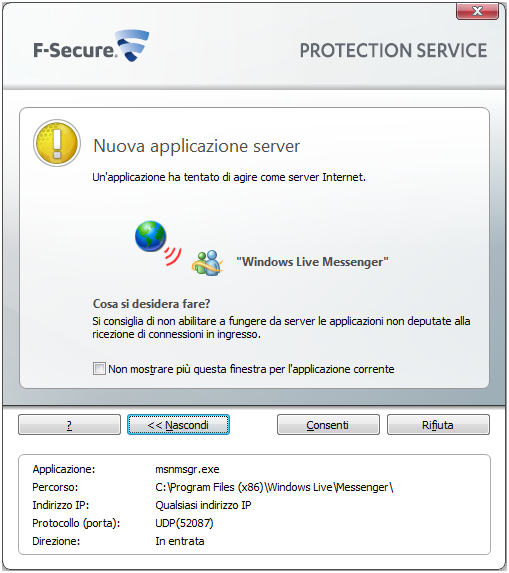Click the blue globe connection icon
The height and width of the screenshot is (573, 509).
(x=151, y=236)
